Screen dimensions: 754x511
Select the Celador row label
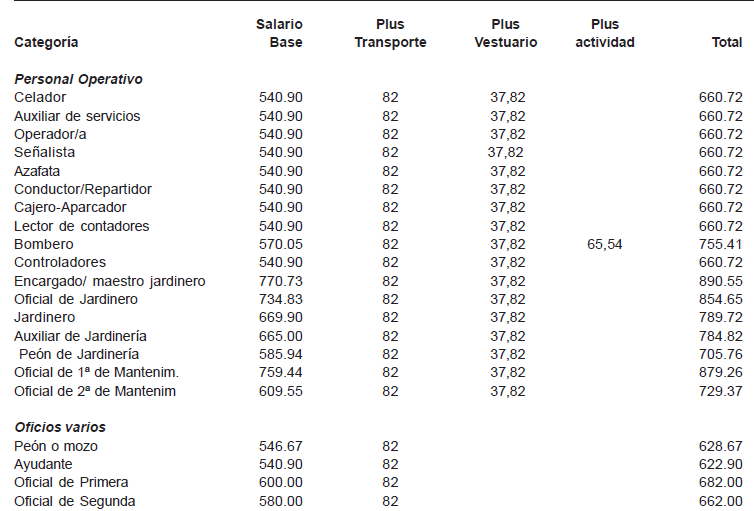coord(40,97)
